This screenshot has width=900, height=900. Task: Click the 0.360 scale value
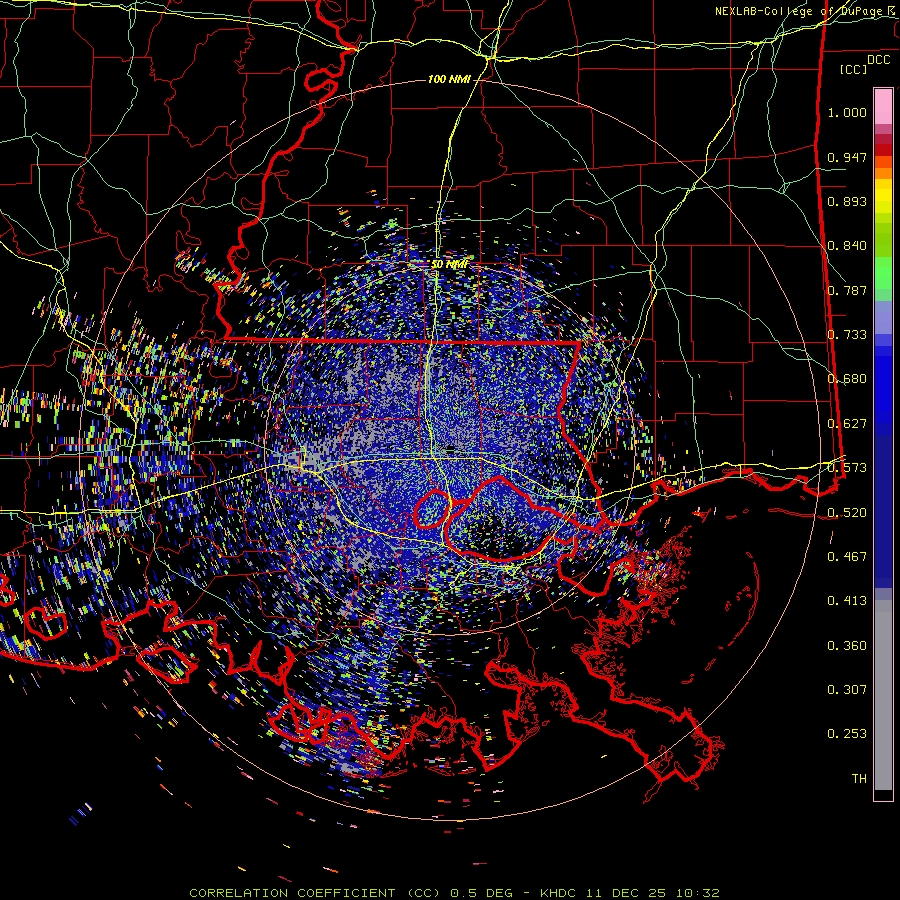pyautogui.click(x=847, y=646)
